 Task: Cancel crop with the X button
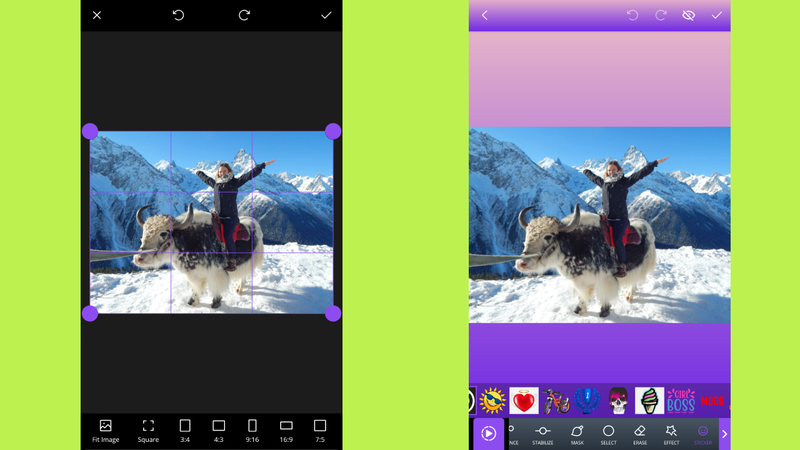pos(97,15)
